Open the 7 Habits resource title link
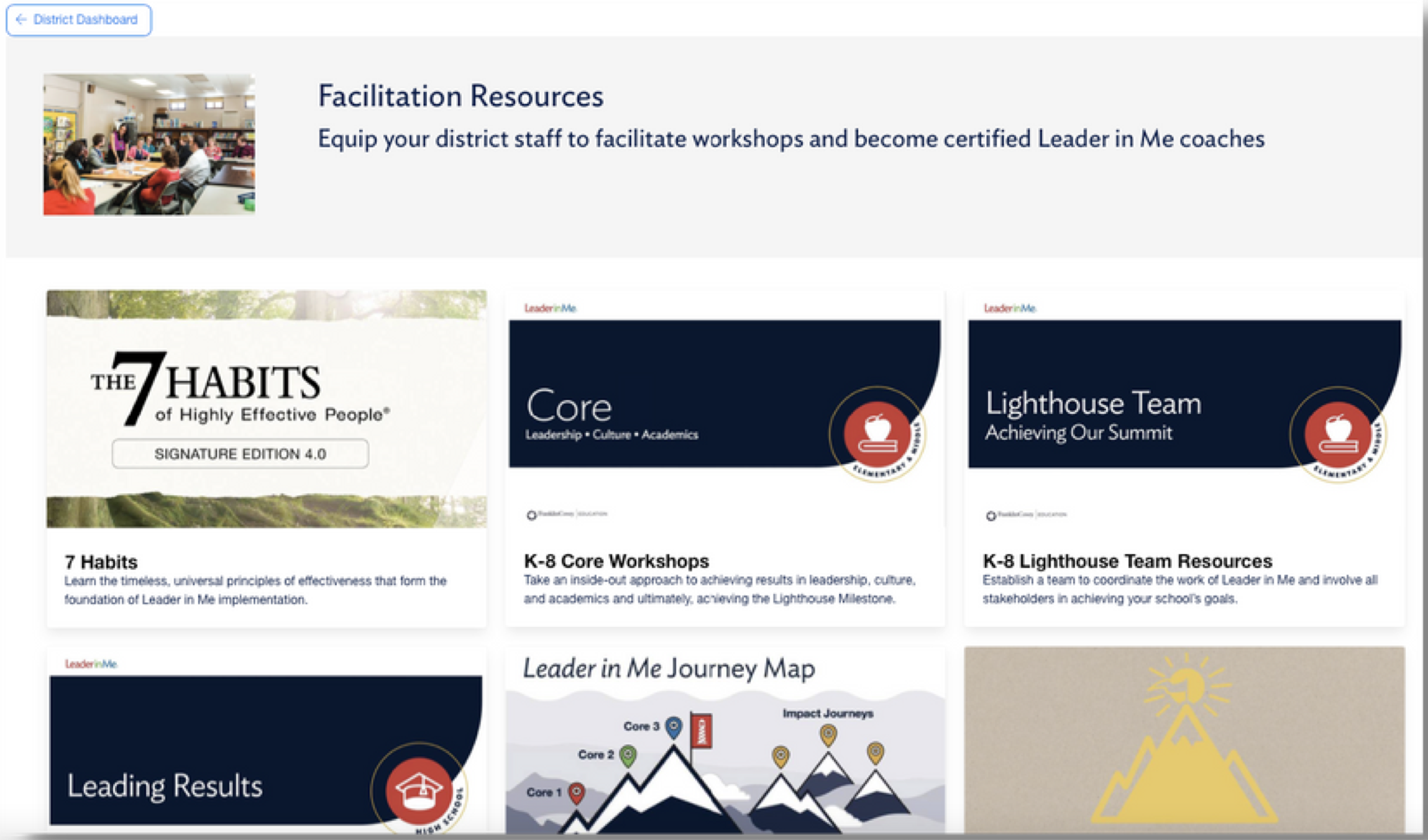1428x840 pixels. (x=101, y=561)
